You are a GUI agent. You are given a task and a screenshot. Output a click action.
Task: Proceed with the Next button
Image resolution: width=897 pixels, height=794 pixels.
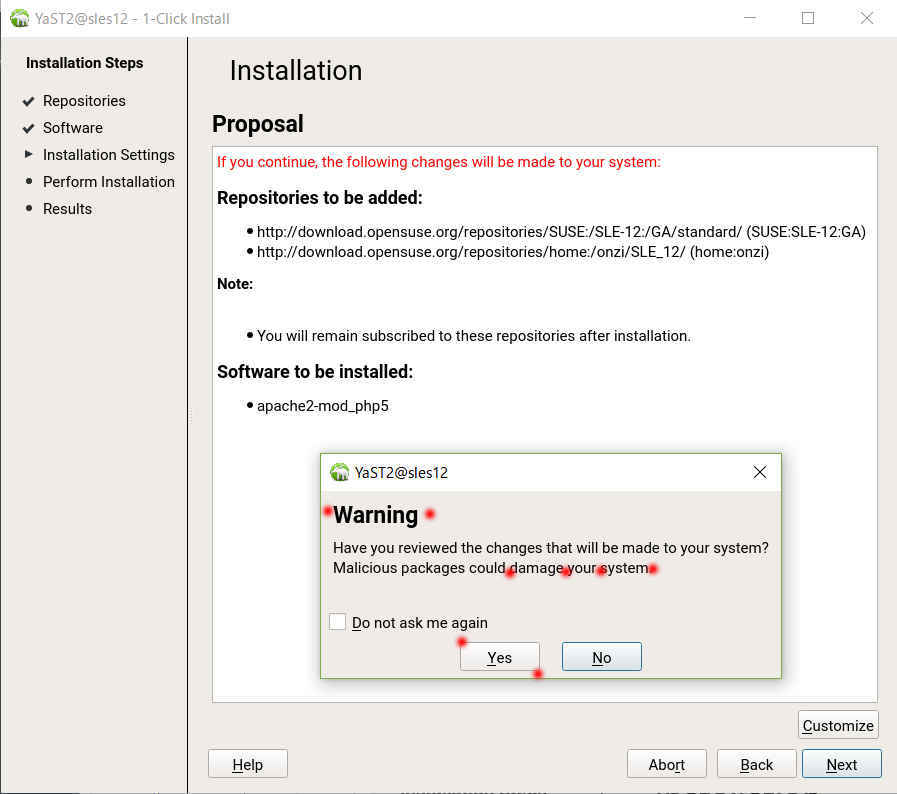842,764
